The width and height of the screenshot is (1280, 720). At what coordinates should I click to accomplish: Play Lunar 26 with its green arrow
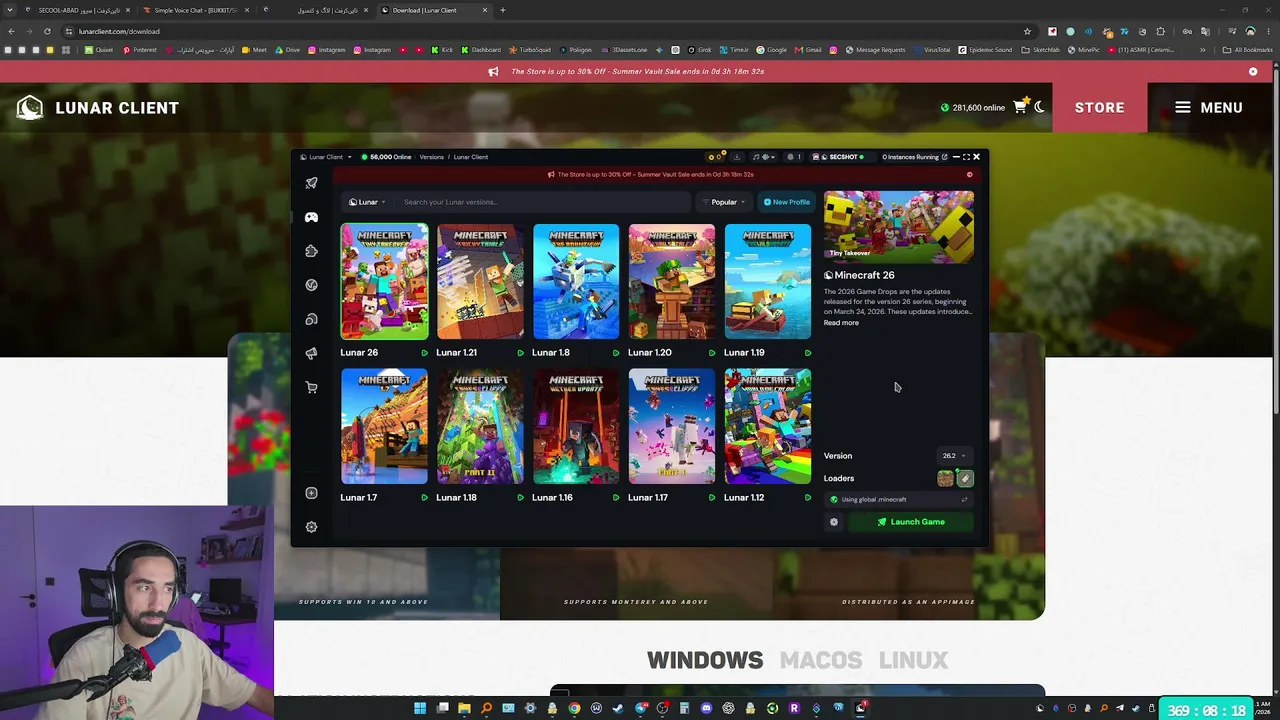tap(424, 353)
